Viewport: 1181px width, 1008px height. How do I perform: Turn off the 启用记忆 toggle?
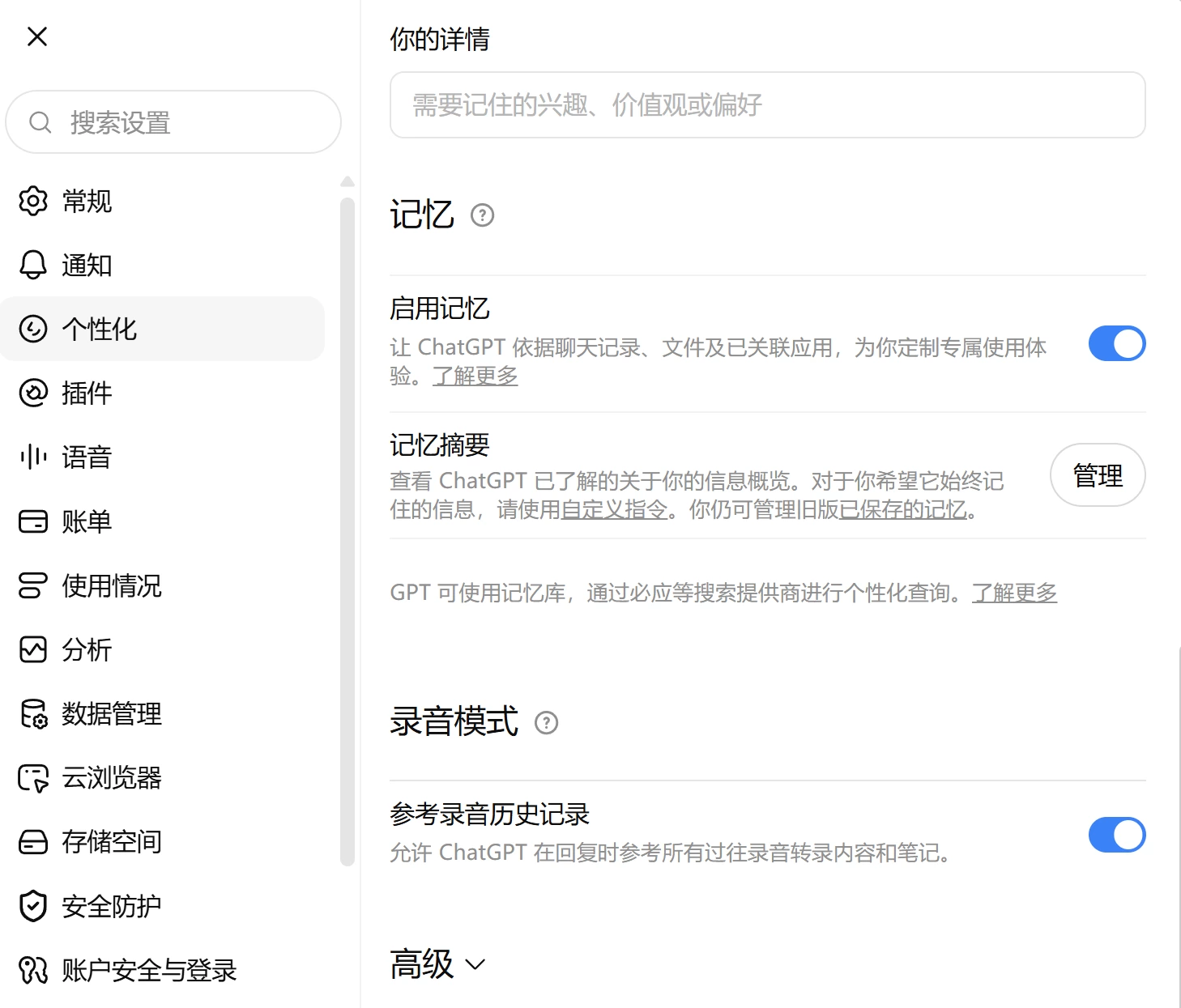click(1117, 343)
